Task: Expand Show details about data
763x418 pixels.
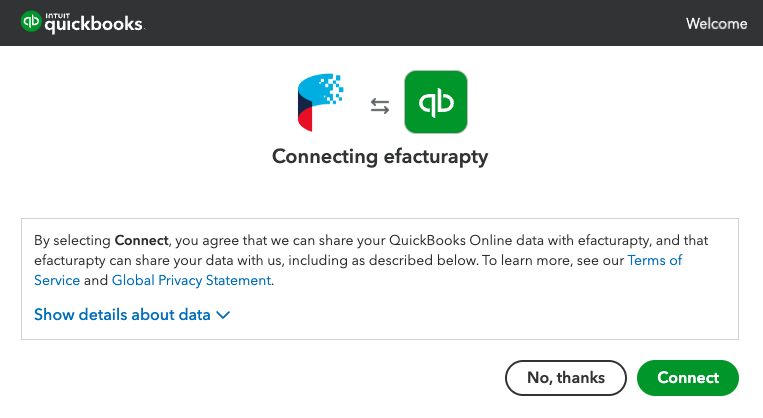Action: 122,315
